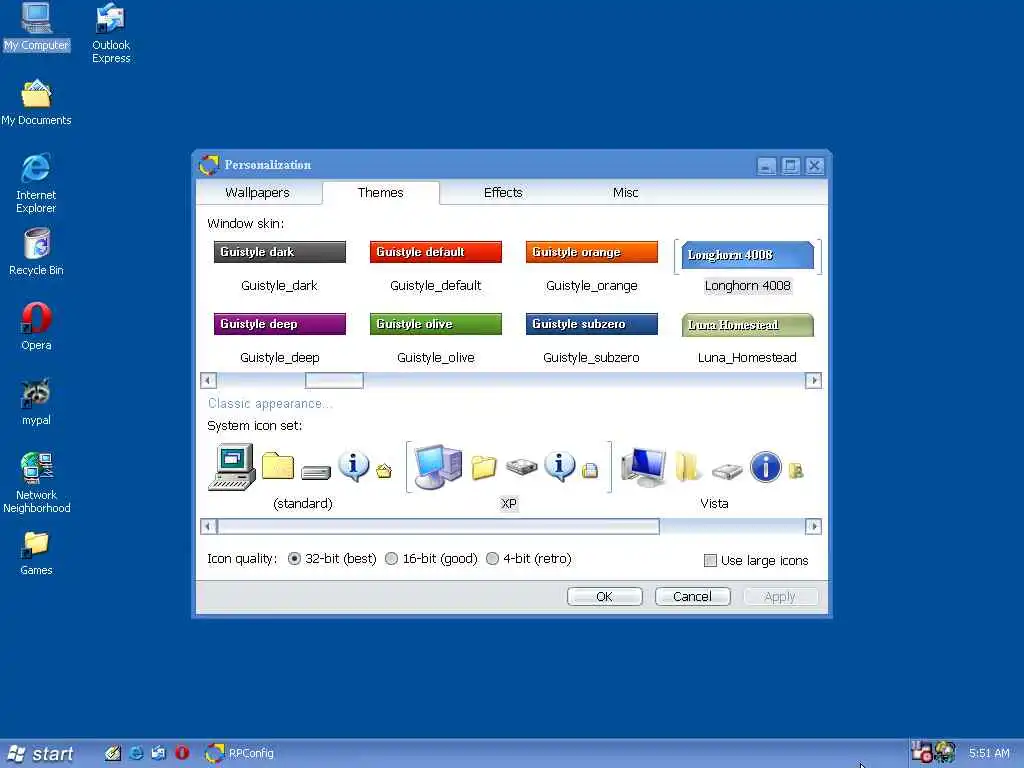Click Cancel in Personalization dialog
This screenshot has width=1024, height=768.
click(x=692, y=596)
